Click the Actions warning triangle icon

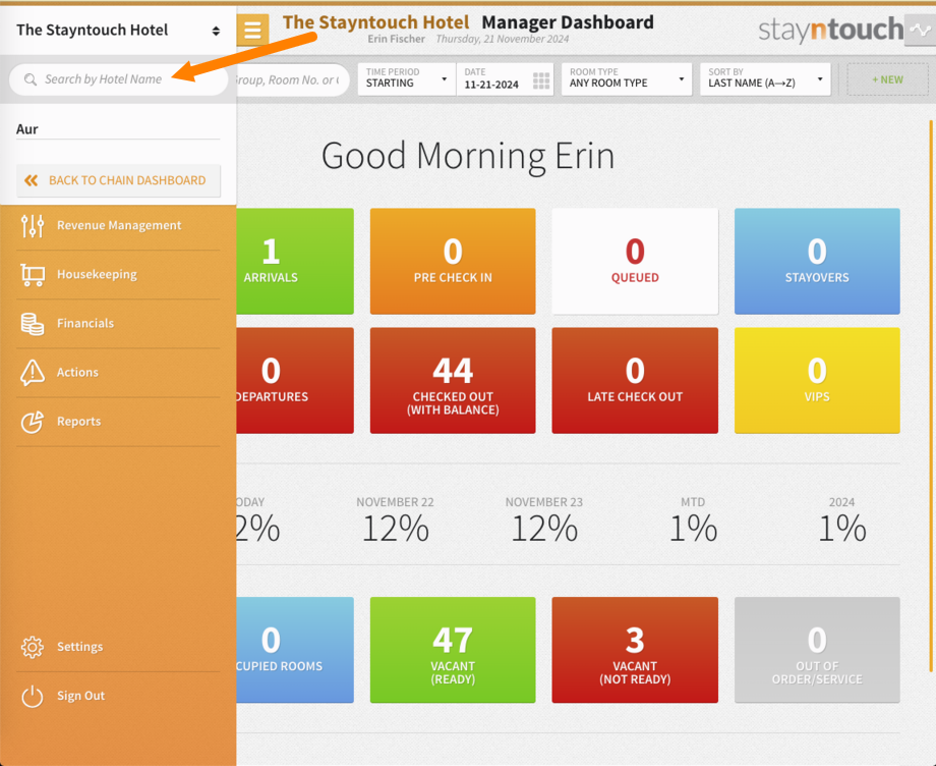point(32,373)
